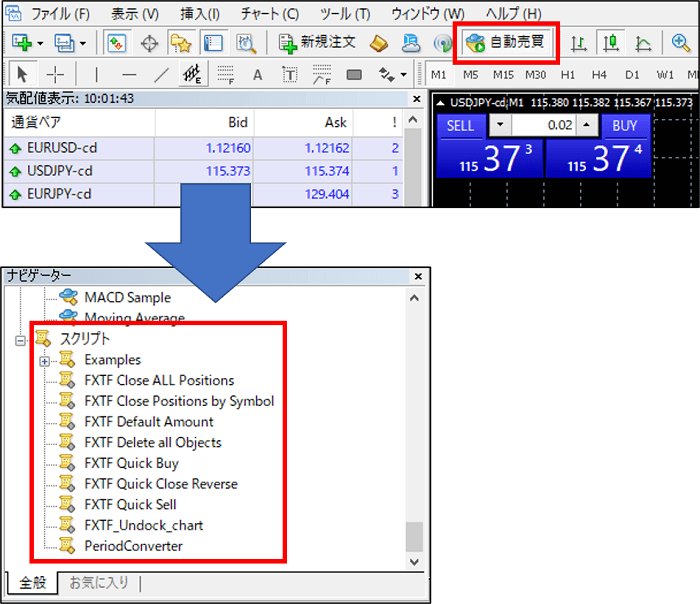This screenshot has height=604, width=700.
Task: Switch chart to D1 timeframe
Action: [632, 75]
